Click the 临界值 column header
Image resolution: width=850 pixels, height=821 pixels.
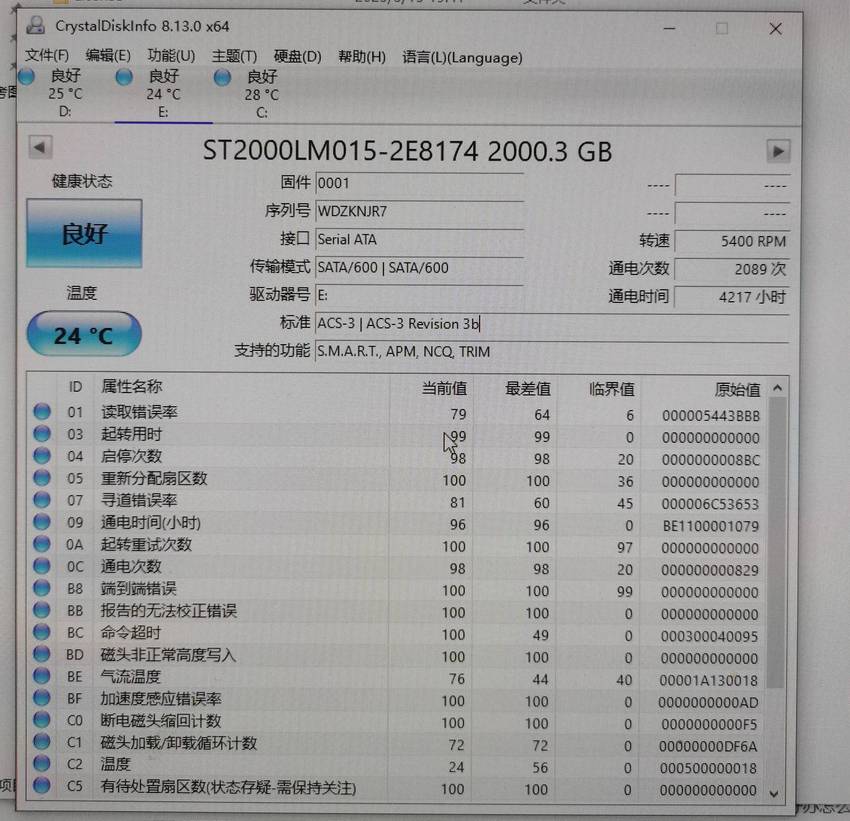pyautogui.click(x=612, y=389)
